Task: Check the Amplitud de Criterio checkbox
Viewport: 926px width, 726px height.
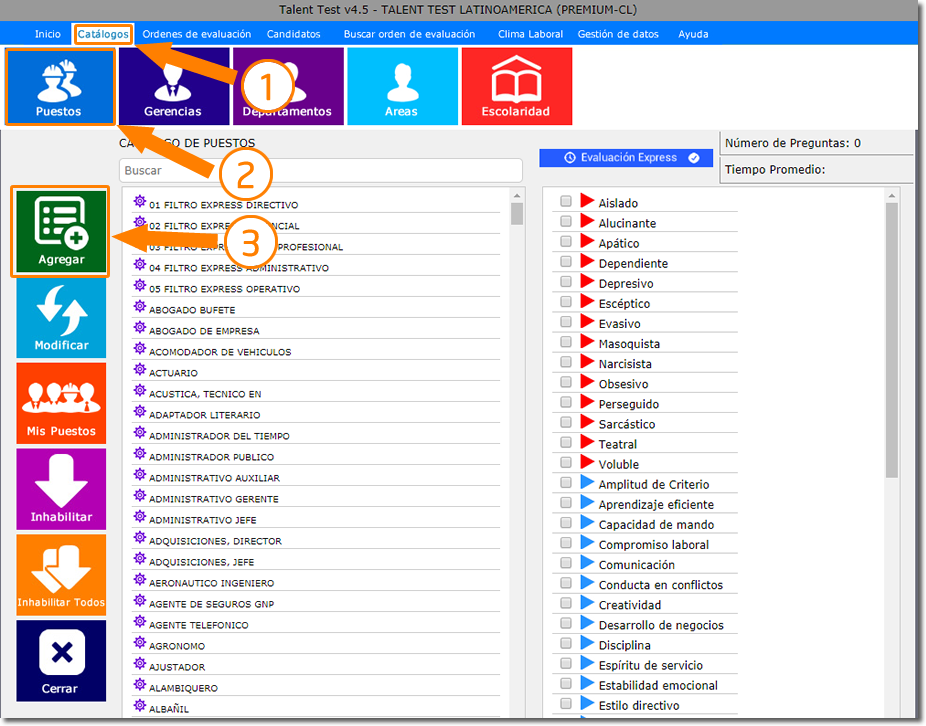Action: click(x=566, y=483)
